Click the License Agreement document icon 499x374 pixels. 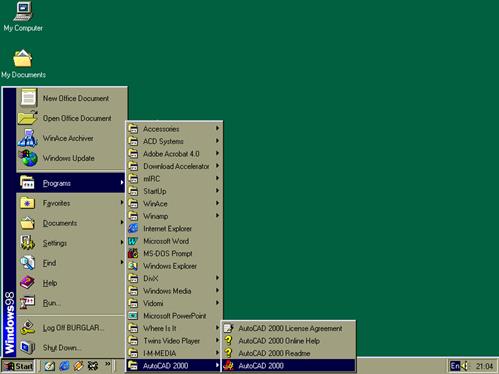229,328
